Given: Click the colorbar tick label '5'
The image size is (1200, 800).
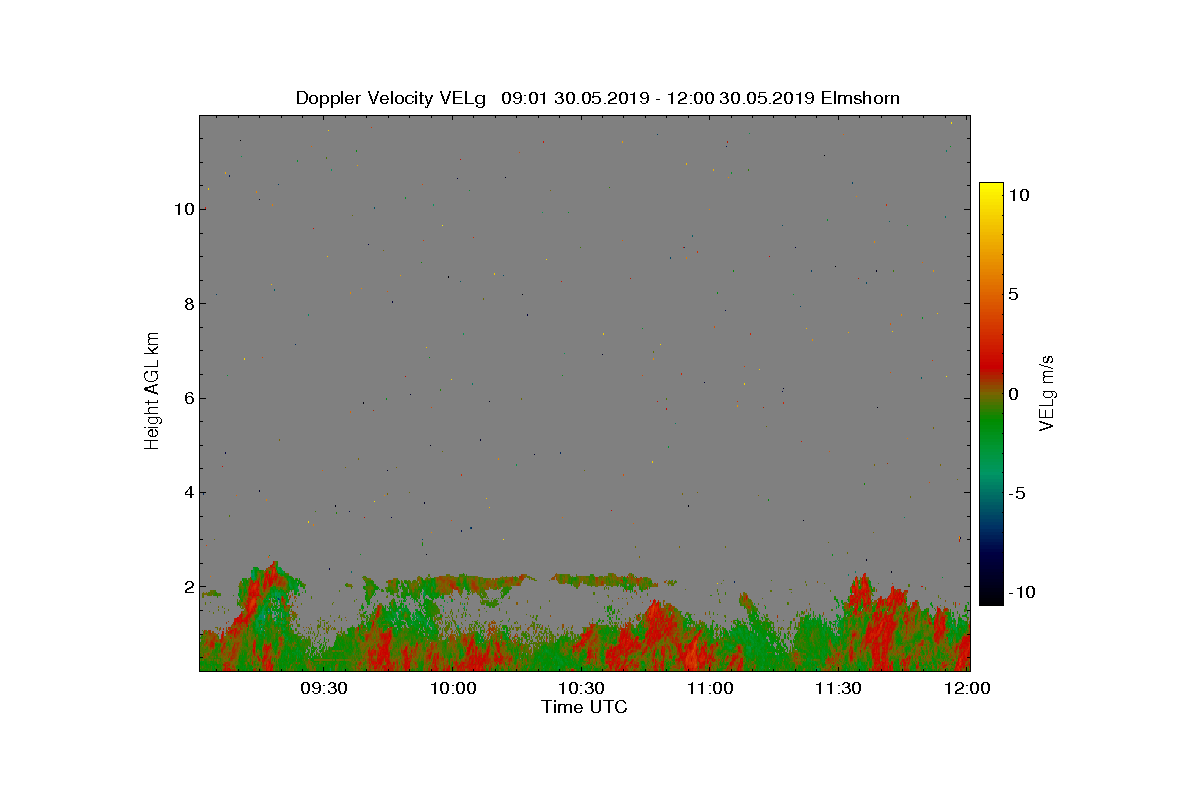Looking at the screenshot, I should pos(1013,295).
